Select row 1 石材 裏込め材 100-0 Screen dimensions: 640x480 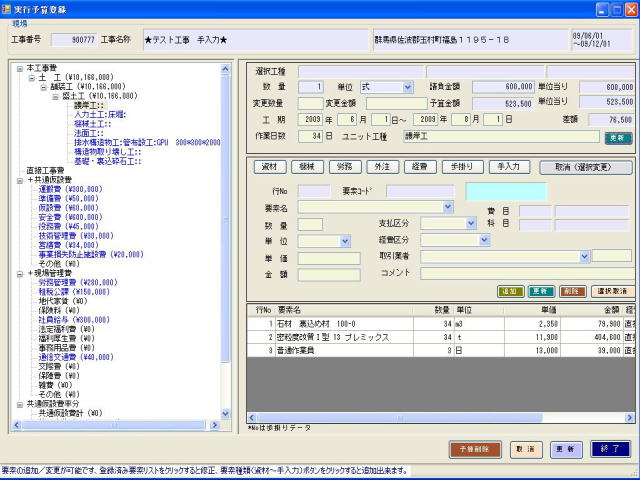click(x=441, y=324)
